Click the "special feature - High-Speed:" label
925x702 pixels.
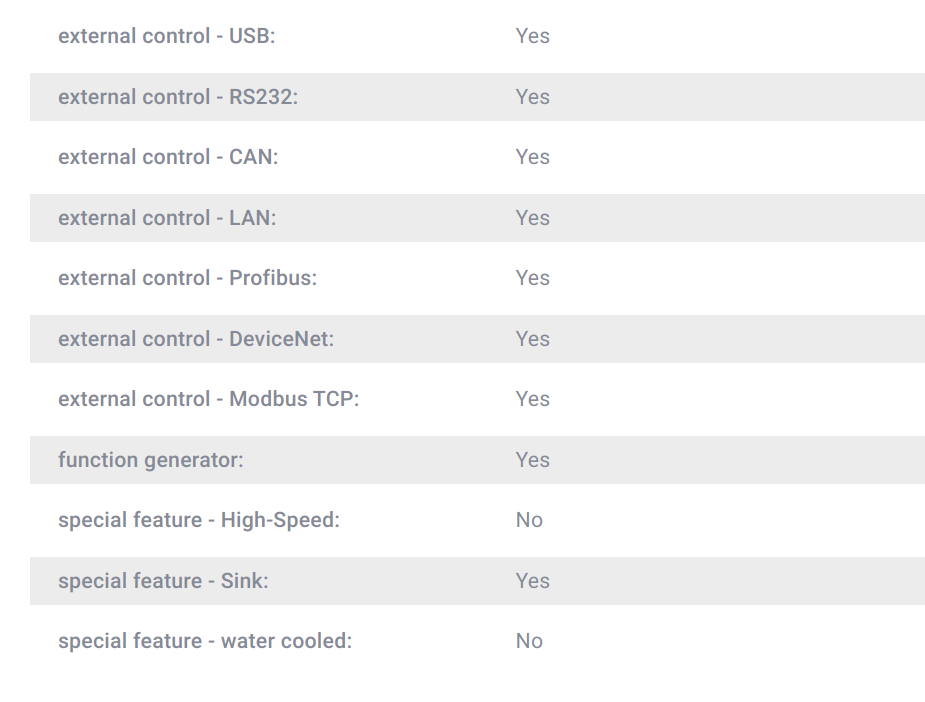pyautogui.click(x=199, y=520)
